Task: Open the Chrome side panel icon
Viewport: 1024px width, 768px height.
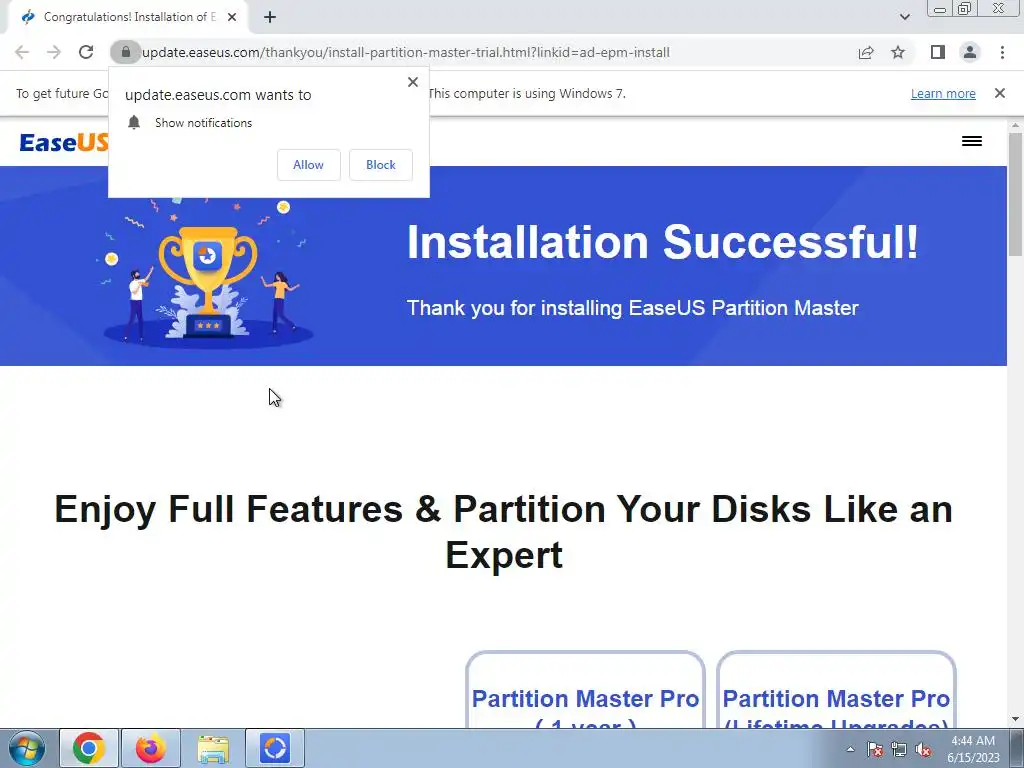Action: click(938, 52)
